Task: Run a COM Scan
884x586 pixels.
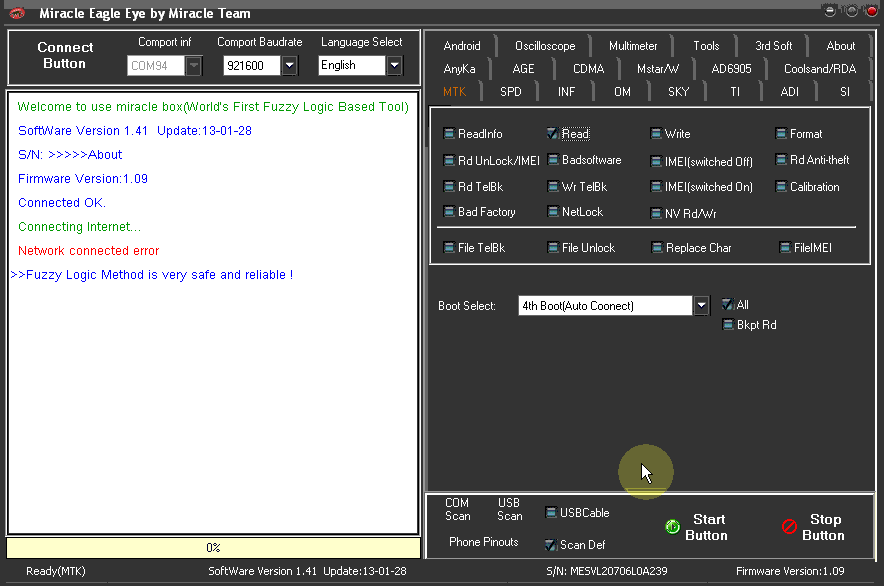Action: coord(457,509)
